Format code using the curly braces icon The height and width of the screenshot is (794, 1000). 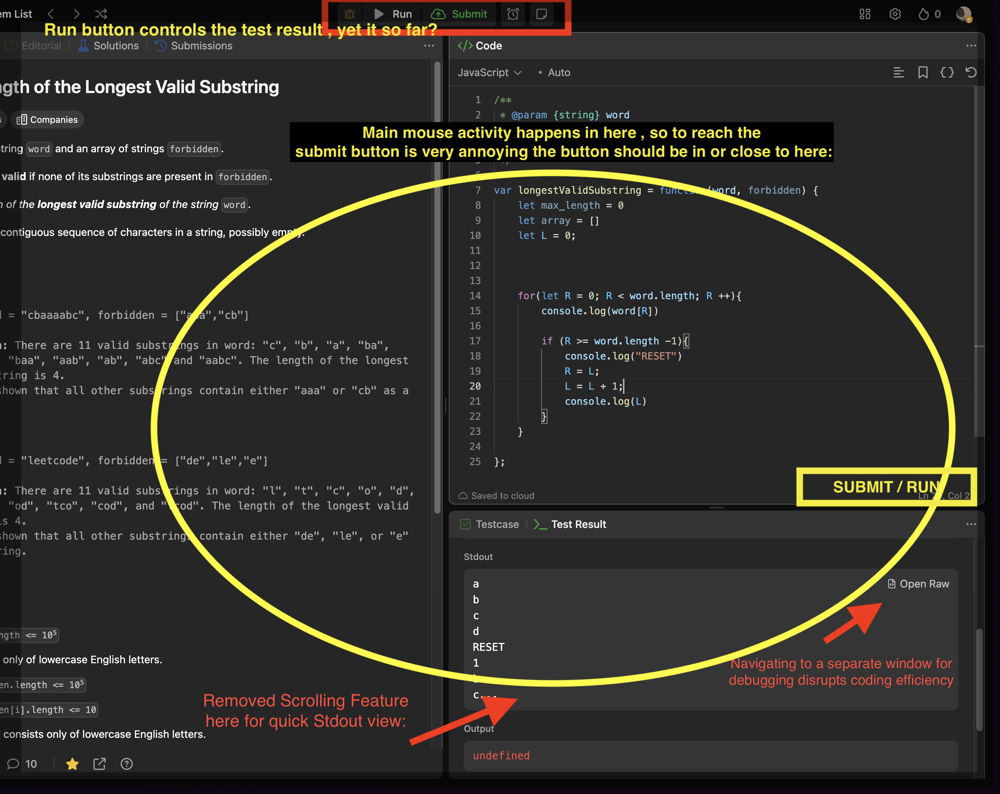click(x=947, y=72)
